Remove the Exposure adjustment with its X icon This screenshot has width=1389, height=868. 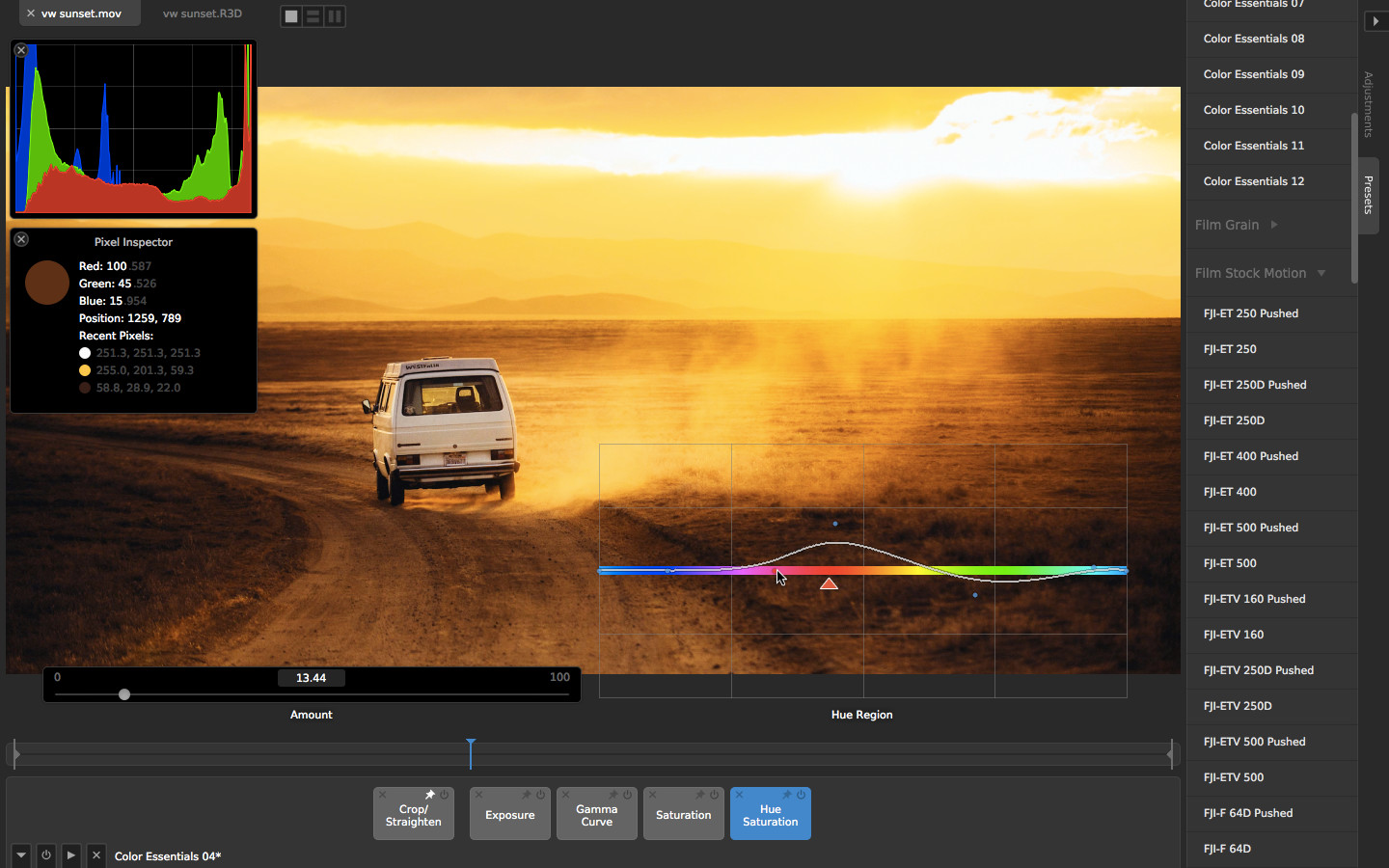tap(479, 795)
